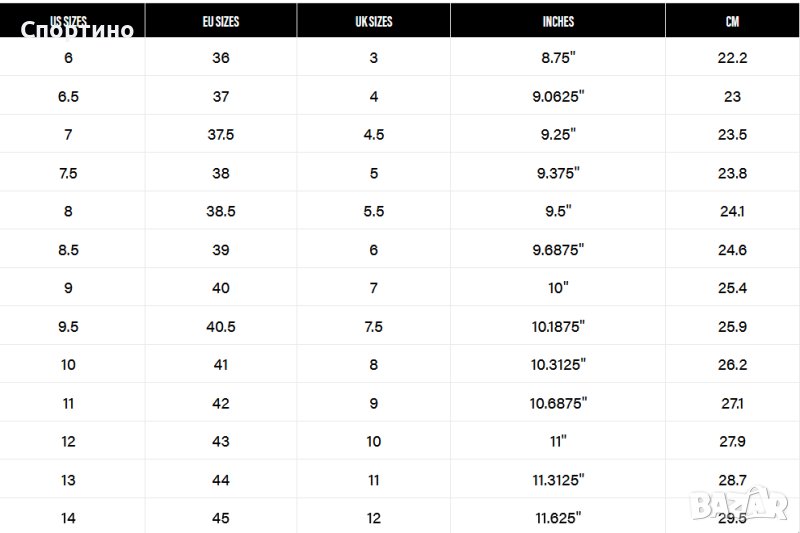The image size is (800, 533).
Task: Select EU size 40.5 cell
Action: pos(221,327)
